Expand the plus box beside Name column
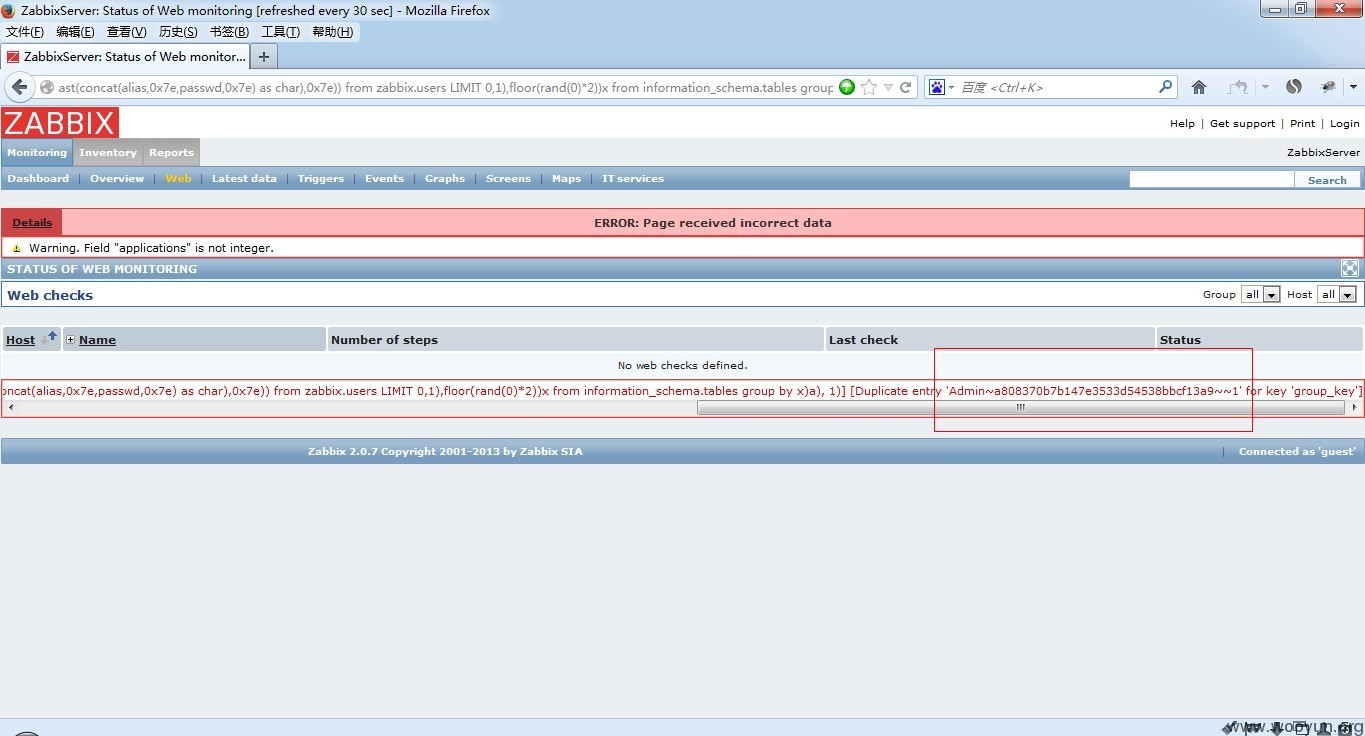Viewport: 1365px width, 736px height. point(70,340)
